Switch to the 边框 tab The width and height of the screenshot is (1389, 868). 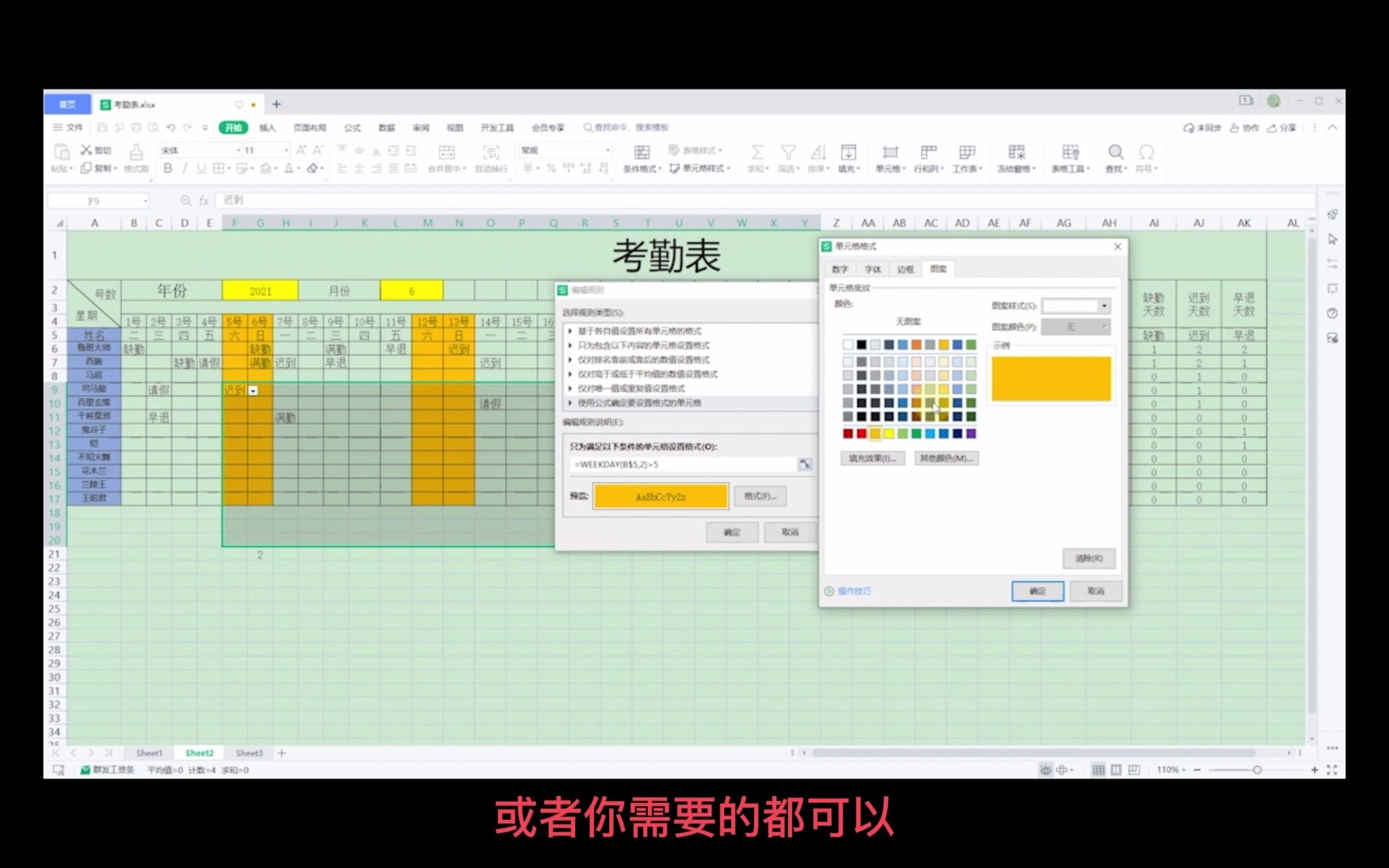pos(905,269)
